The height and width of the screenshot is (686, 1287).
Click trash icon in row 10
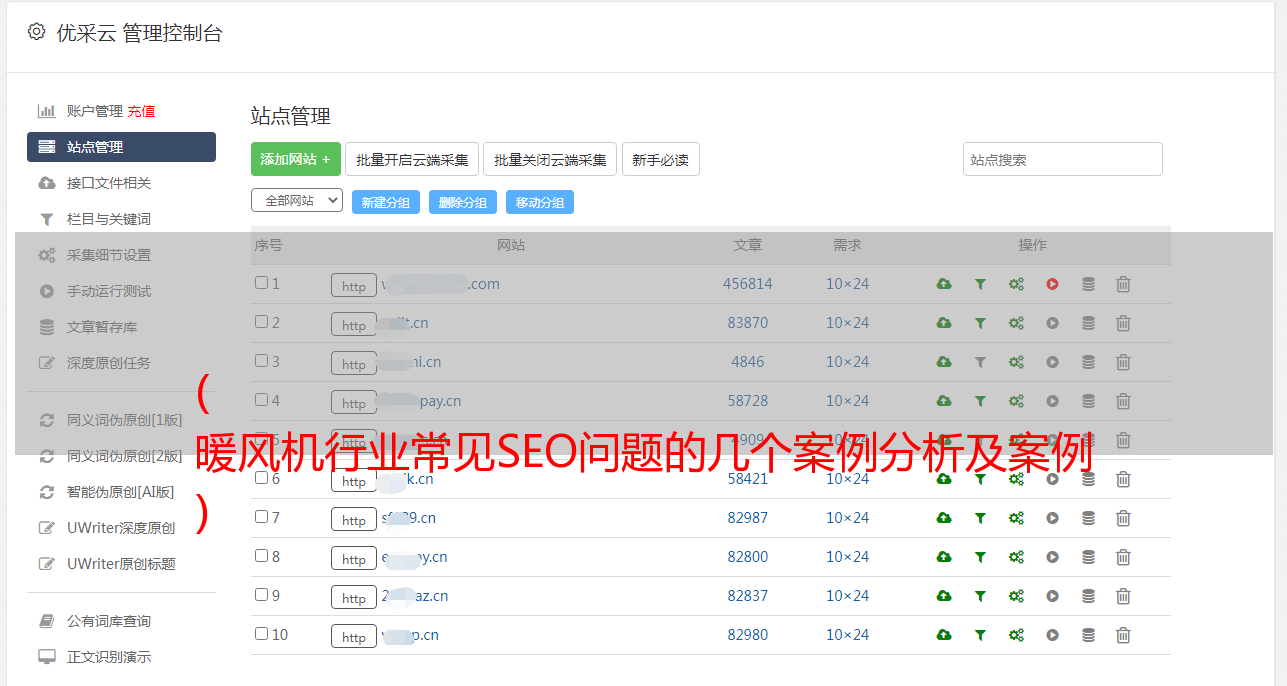[x=1123, y=635]
